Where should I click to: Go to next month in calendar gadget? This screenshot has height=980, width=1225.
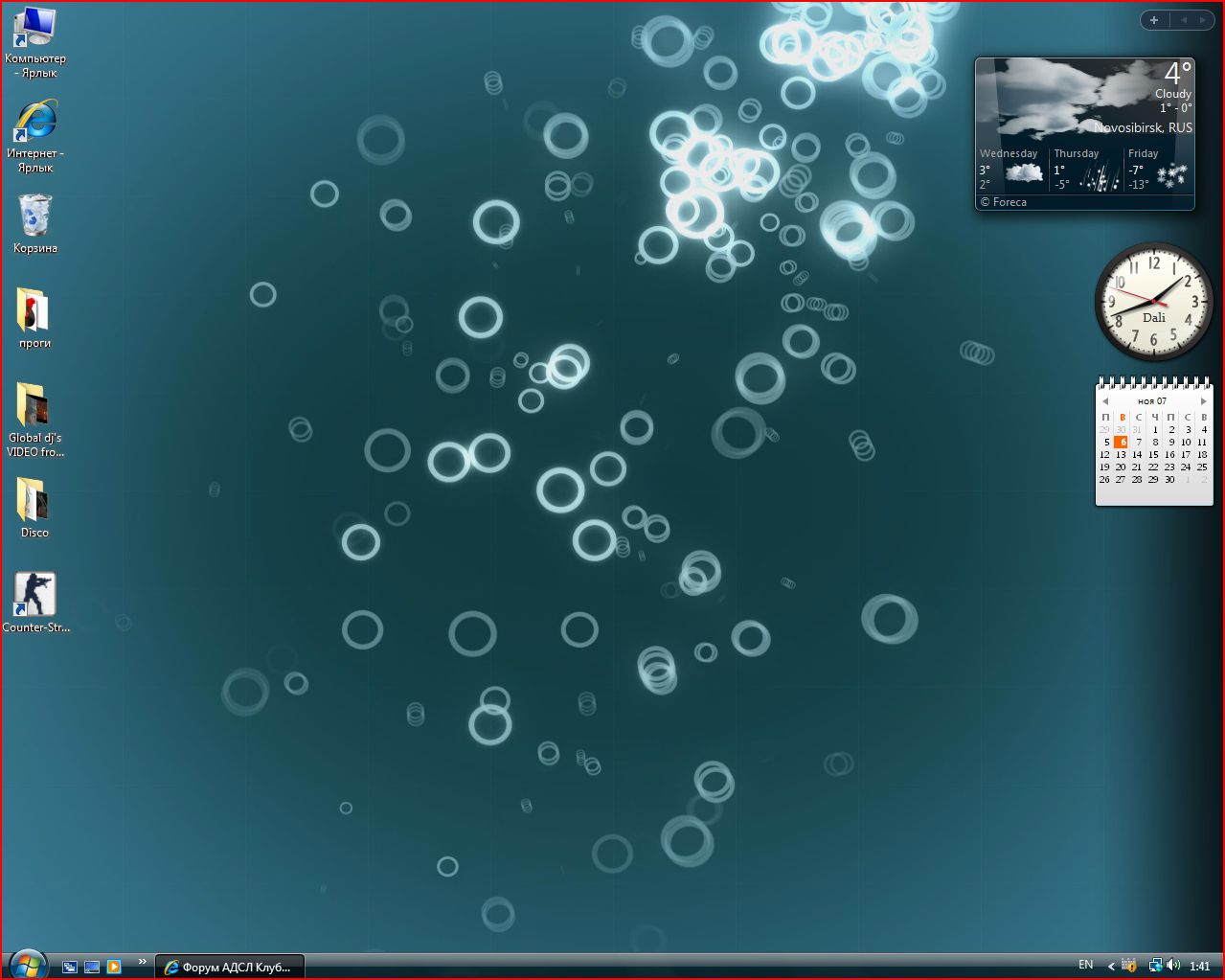pos(1204,401)
